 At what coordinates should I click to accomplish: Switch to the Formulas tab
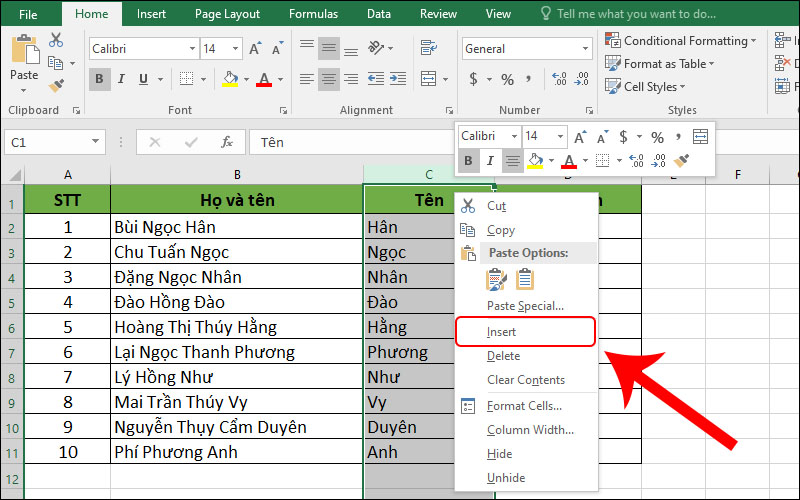click(313, 14)
